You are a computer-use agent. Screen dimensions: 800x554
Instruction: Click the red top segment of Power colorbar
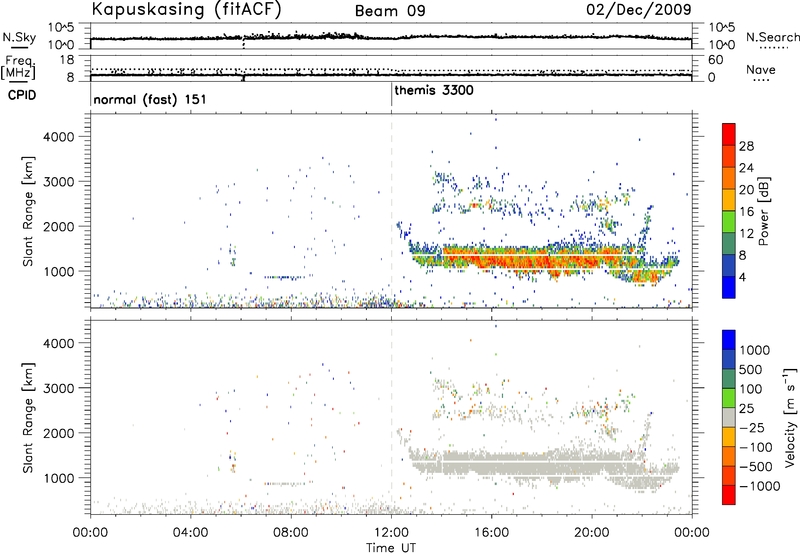[x=729, y=134]
